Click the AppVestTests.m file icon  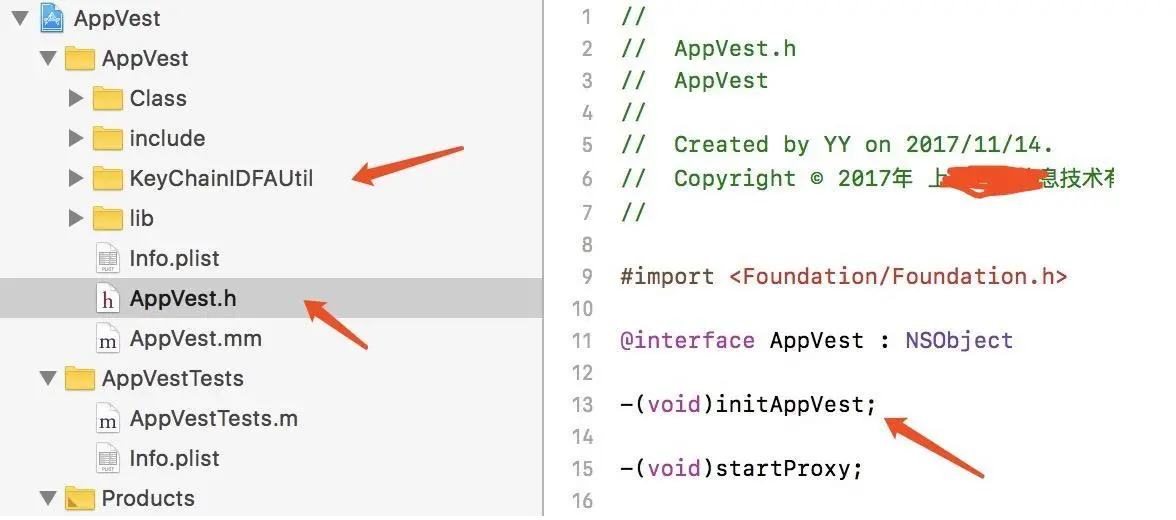(107, 419)
